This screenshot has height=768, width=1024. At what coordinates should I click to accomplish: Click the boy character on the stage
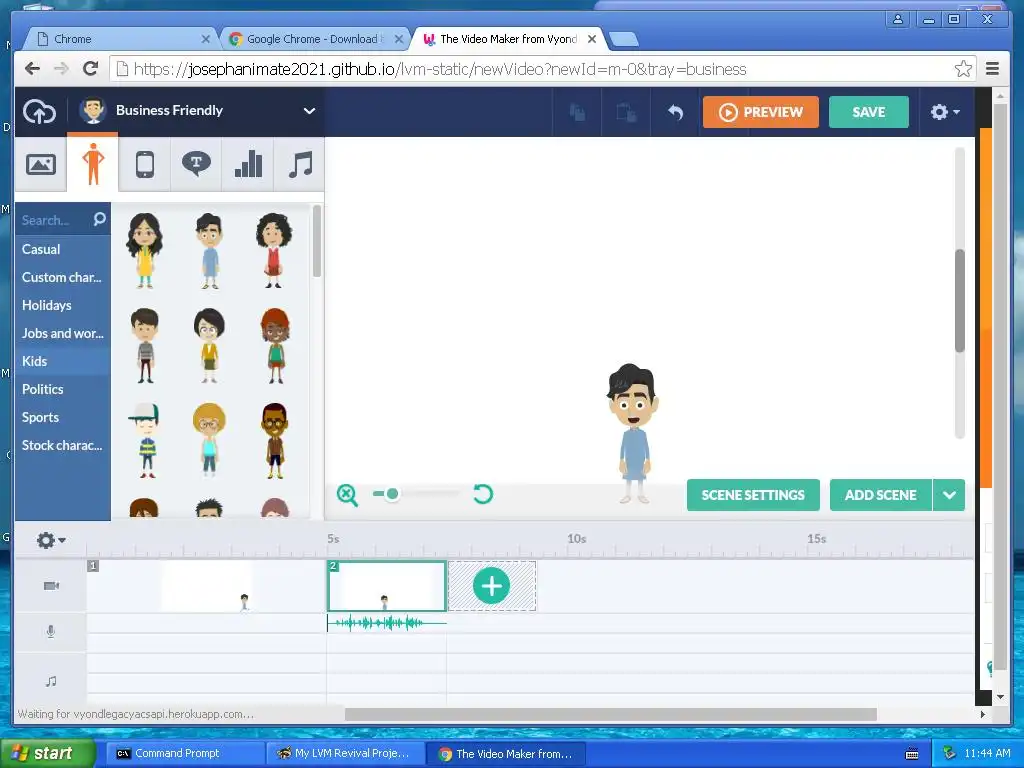click(632, 434)
